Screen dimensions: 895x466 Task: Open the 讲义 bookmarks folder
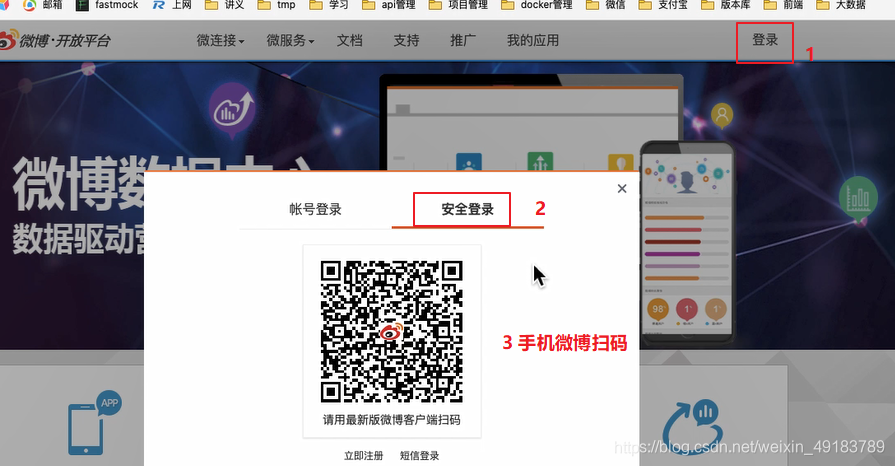click(x=224, y=5)
